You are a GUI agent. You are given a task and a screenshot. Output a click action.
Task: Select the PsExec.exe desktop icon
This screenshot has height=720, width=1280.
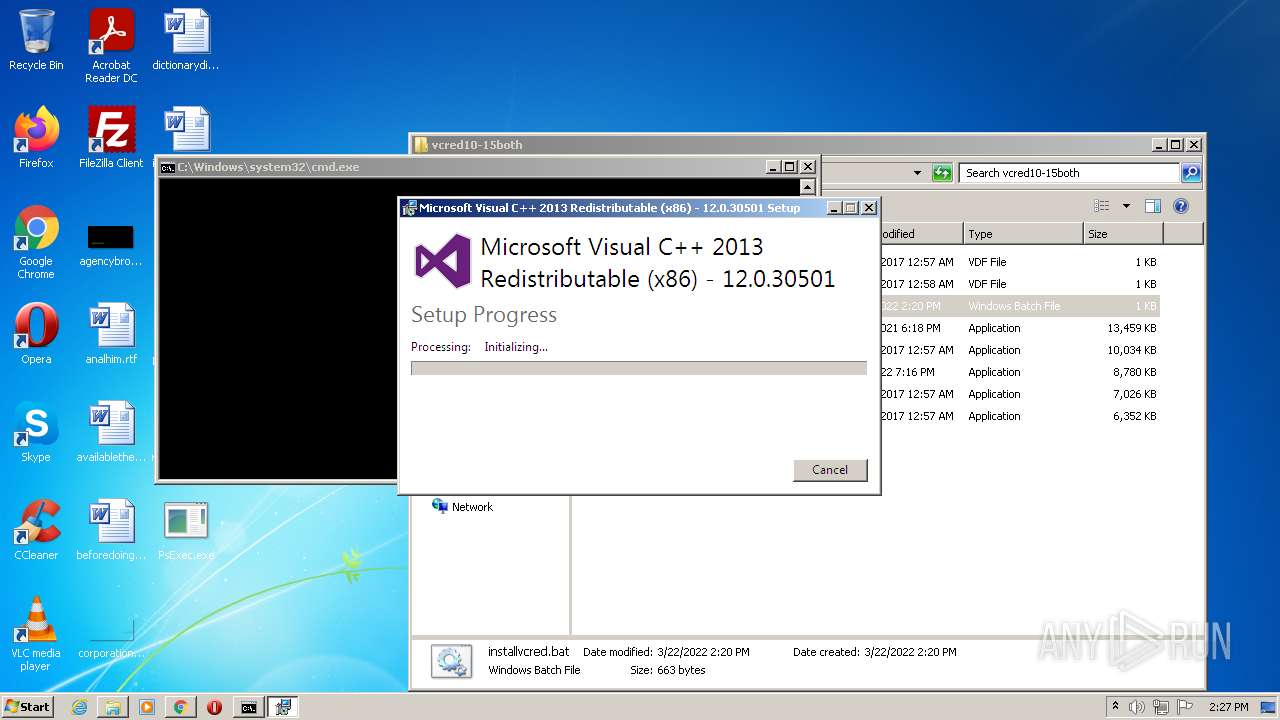186,530
